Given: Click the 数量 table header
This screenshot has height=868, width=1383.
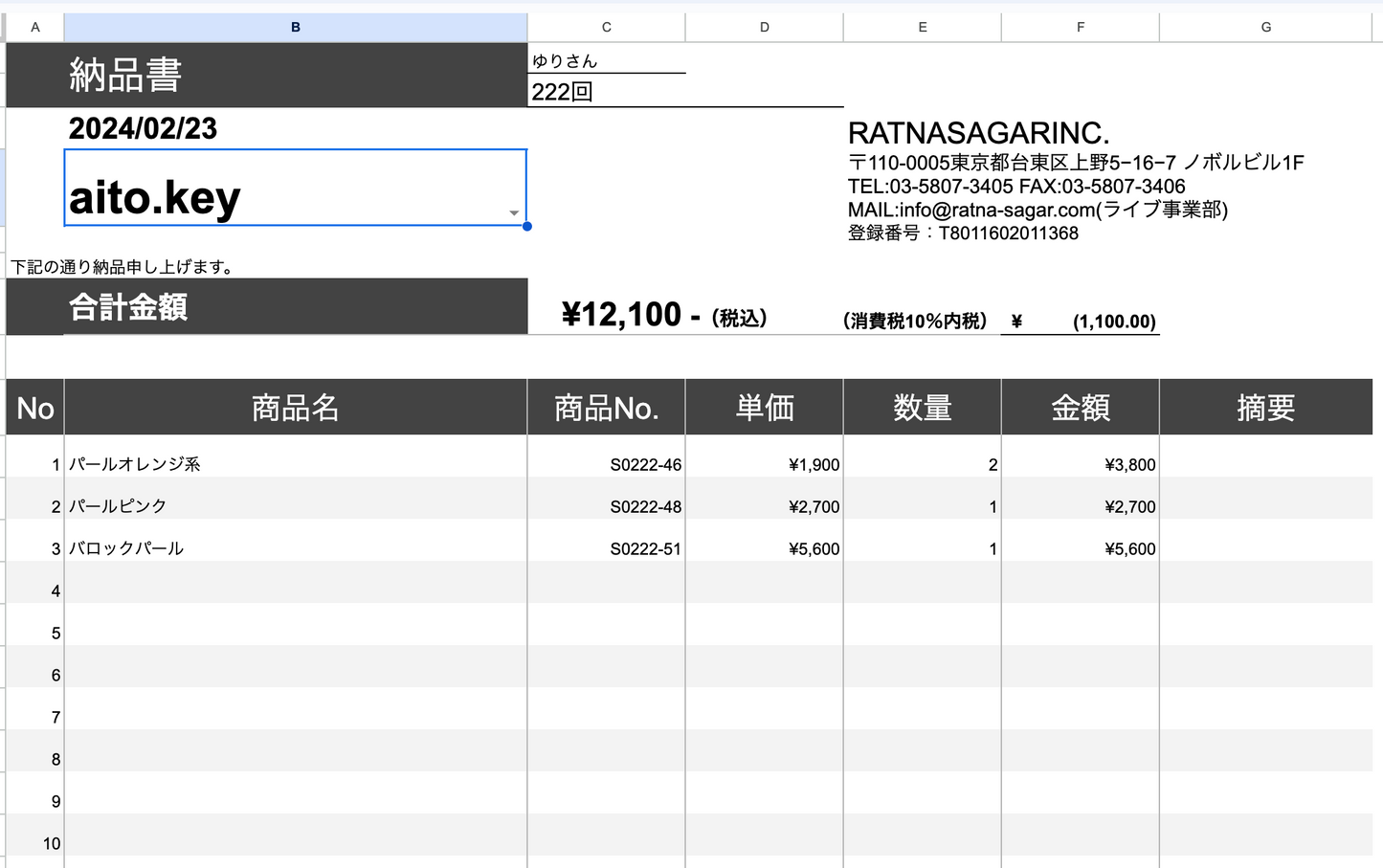Looking at the screenshot, I should point(922,408).
